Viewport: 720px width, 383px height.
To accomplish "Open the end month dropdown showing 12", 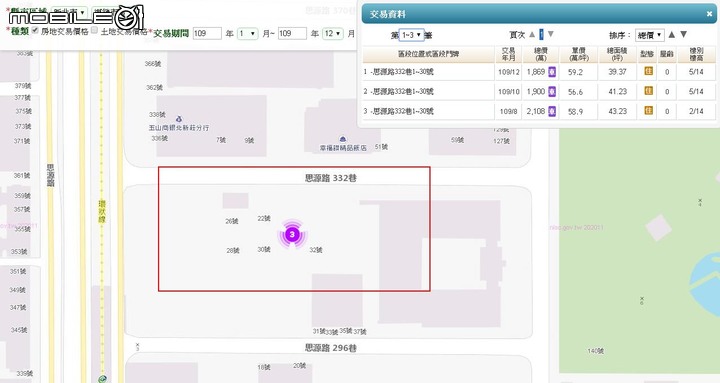I will tap(333, 34).
